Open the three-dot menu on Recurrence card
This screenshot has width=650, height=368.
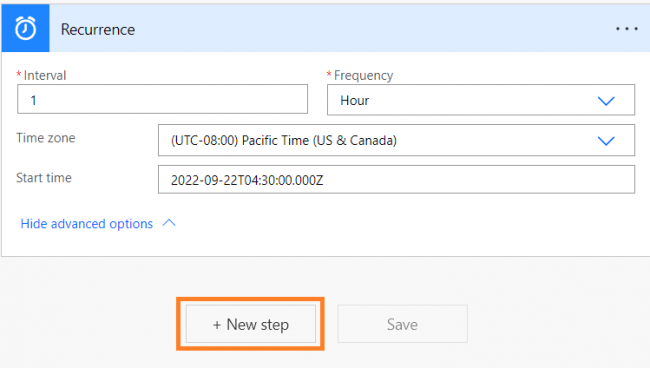[x=626, y=29]
